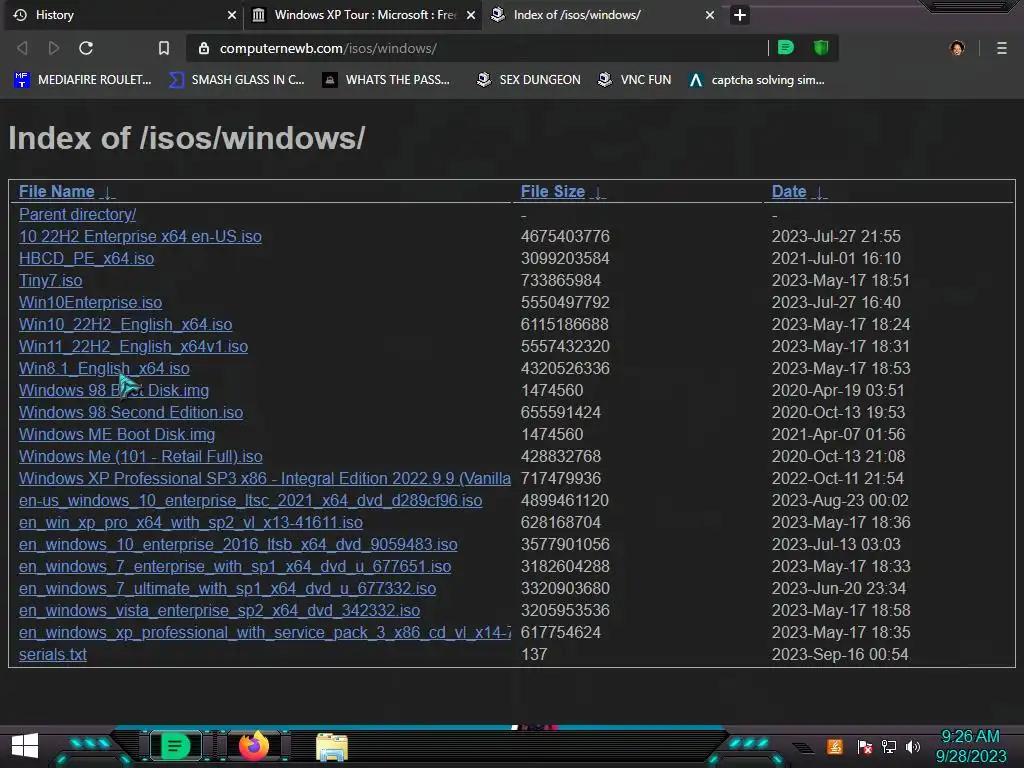The width and height of the screenshot is (1024, 768).
Task: Download Win11_22H2_English_x64v1.iso
Action: tap(133, 346)
